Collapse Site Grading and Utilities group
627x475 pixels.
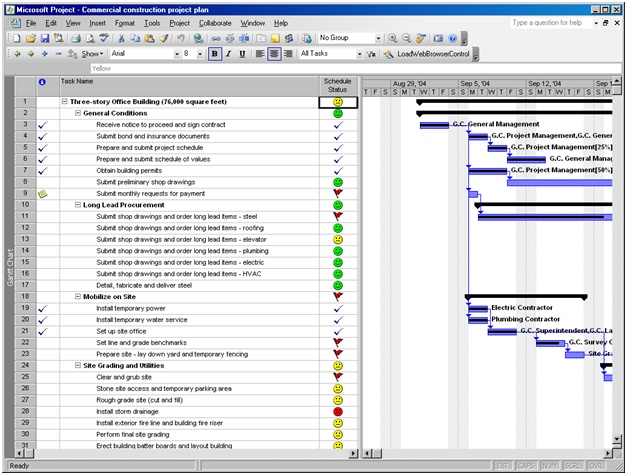click(78, 365)
